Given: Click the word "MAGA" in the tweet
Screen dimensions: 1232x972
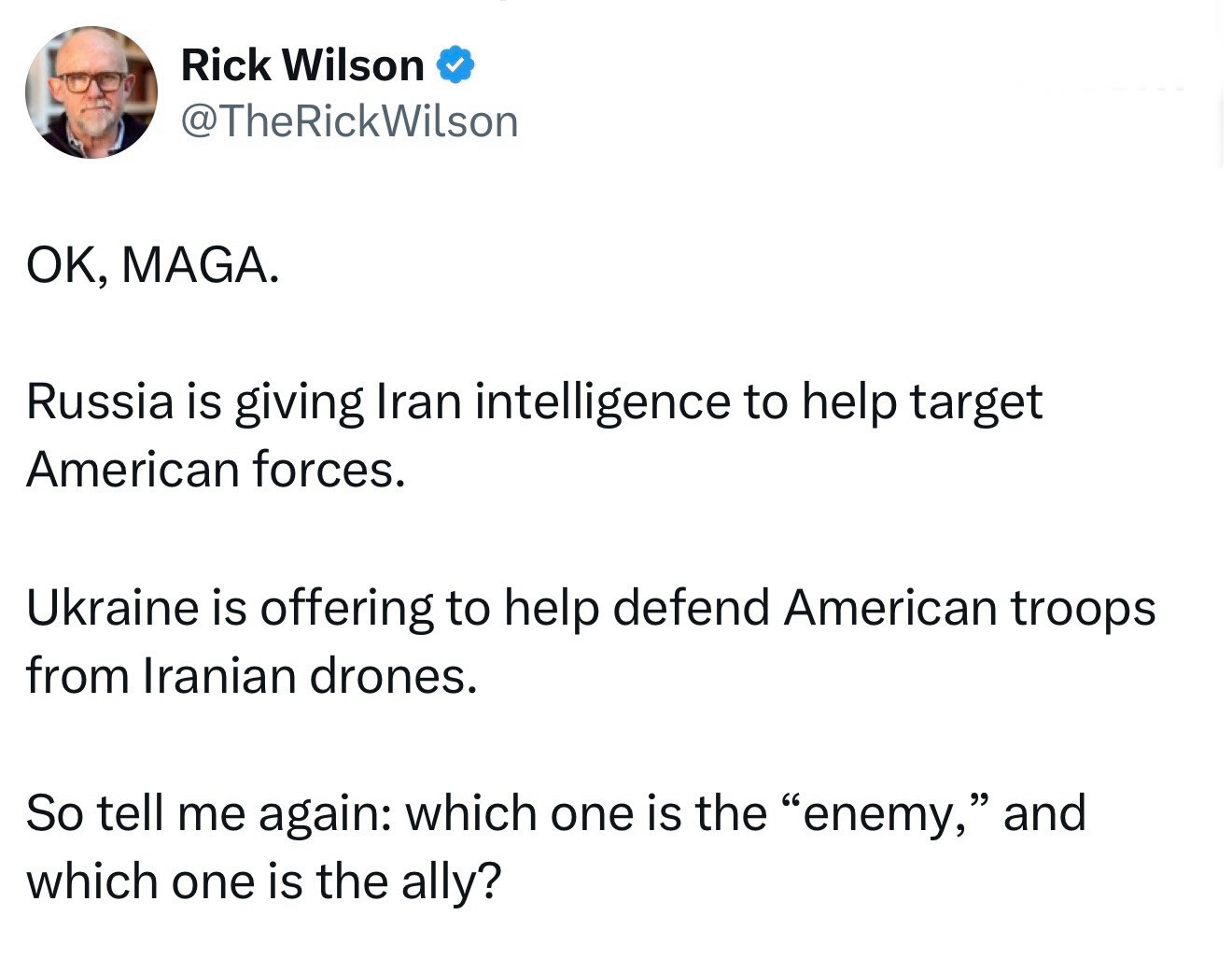Looking at the screenshot, I should (x=198, y=265).
